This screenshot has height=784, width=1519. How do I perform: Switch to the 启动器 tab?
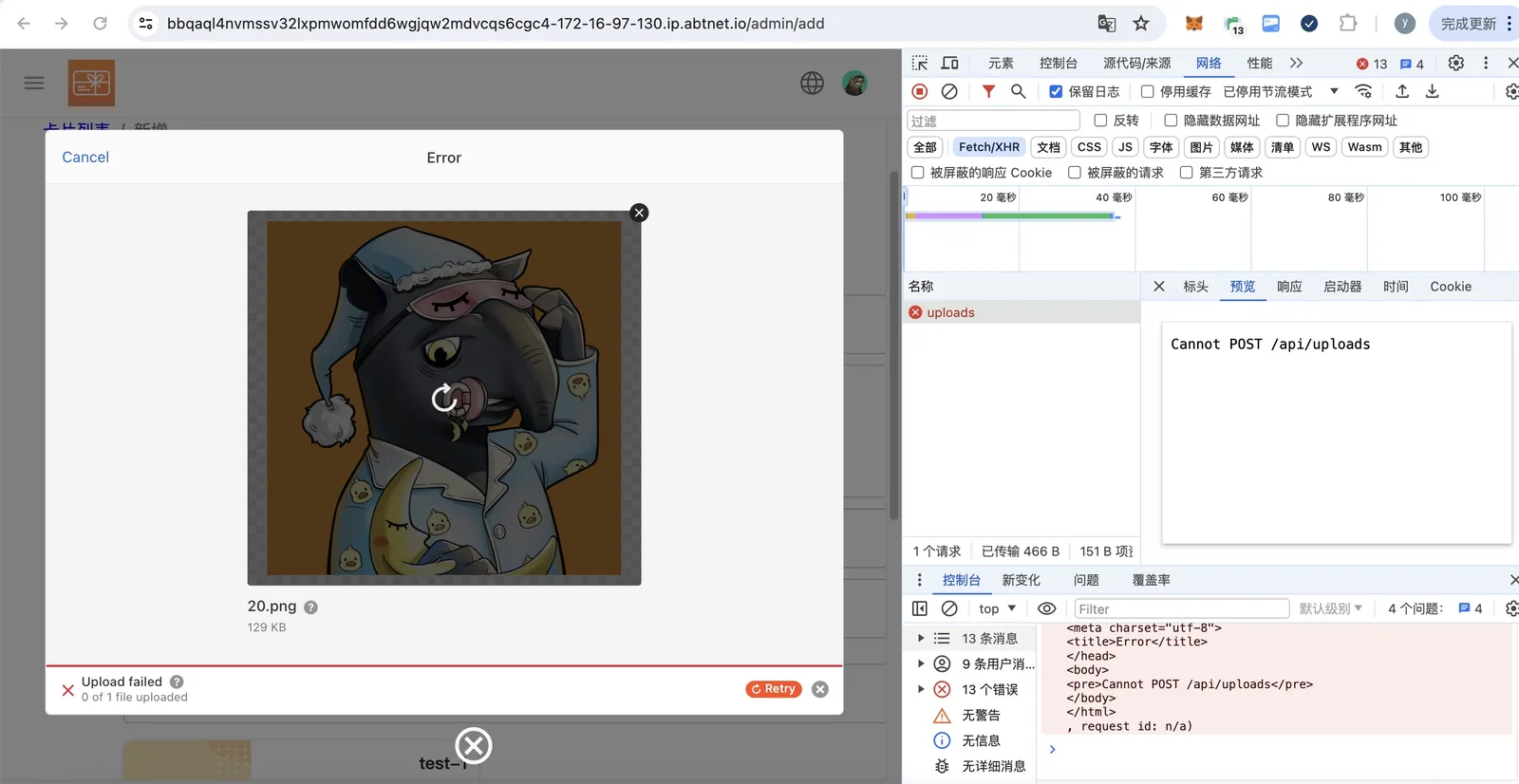click(x=1342, y=287)
